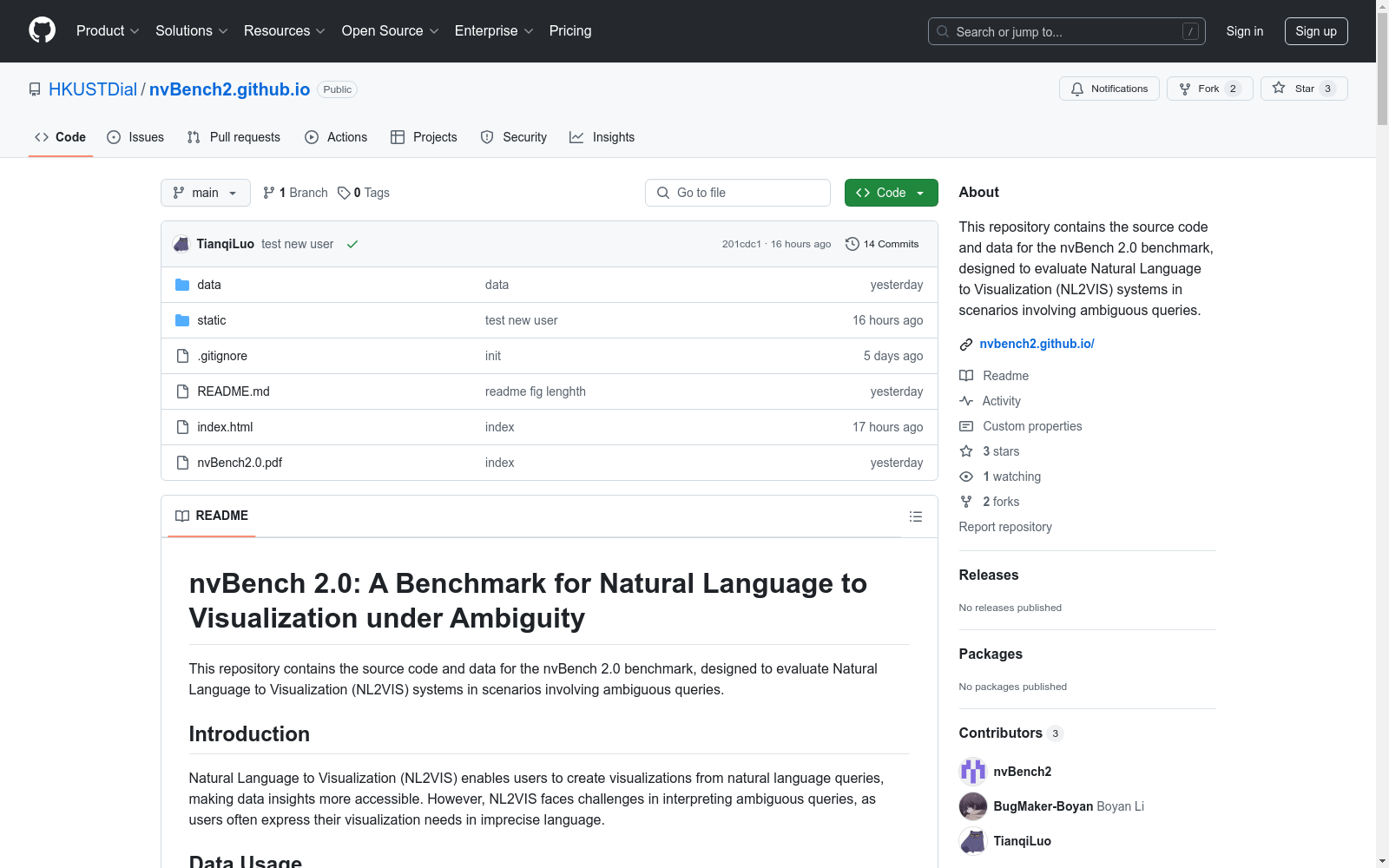Screen dimensions: 1389x868
Task: Click the star icon beside 3 stars
Action: click(966, 451)
